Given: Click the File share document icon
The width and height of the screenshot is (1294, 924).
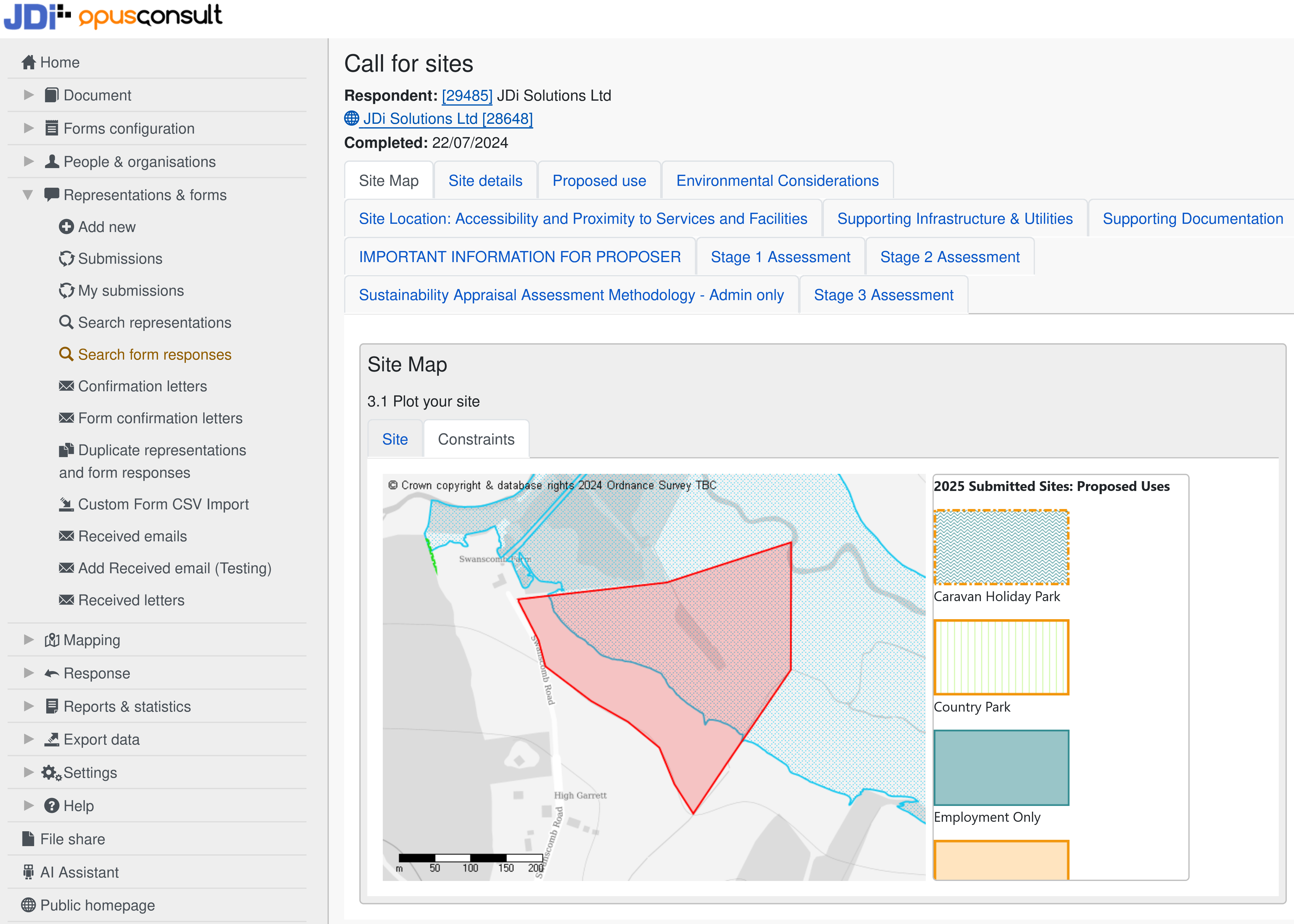Looking at the screenshot, I should coord(28,839).
